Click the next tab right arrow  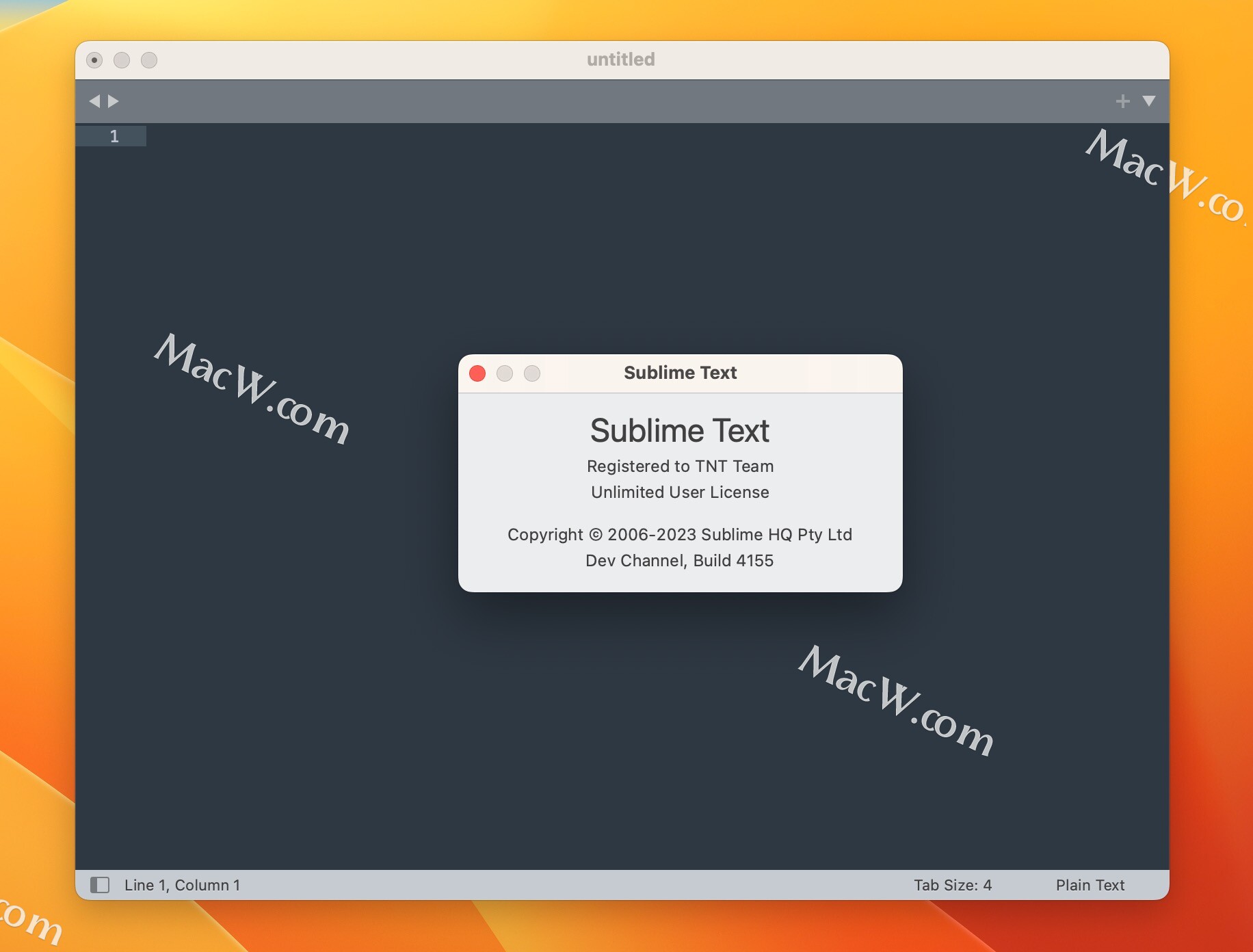[114, 101]
